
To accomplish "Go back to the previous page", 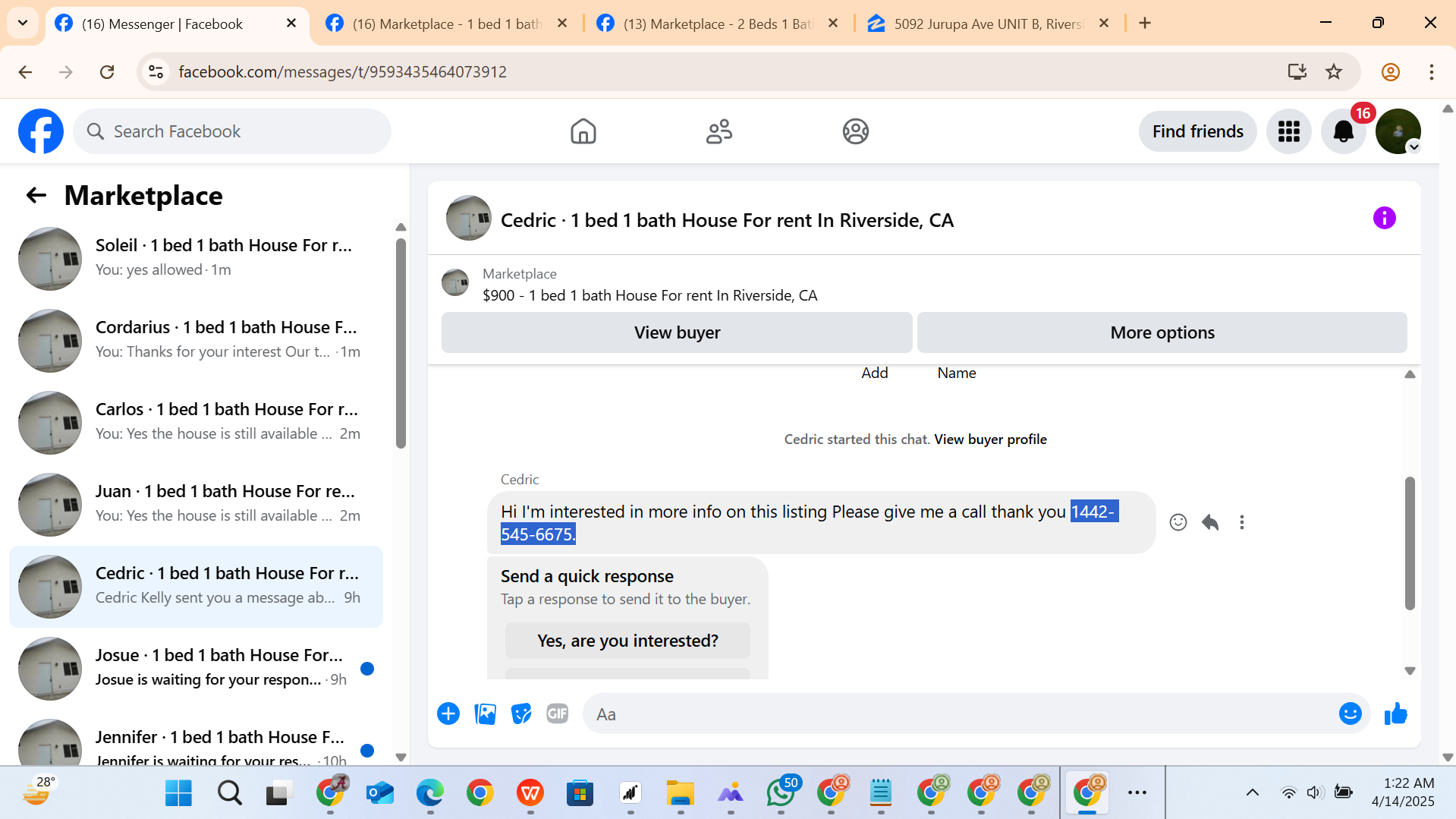I will 25,72.
